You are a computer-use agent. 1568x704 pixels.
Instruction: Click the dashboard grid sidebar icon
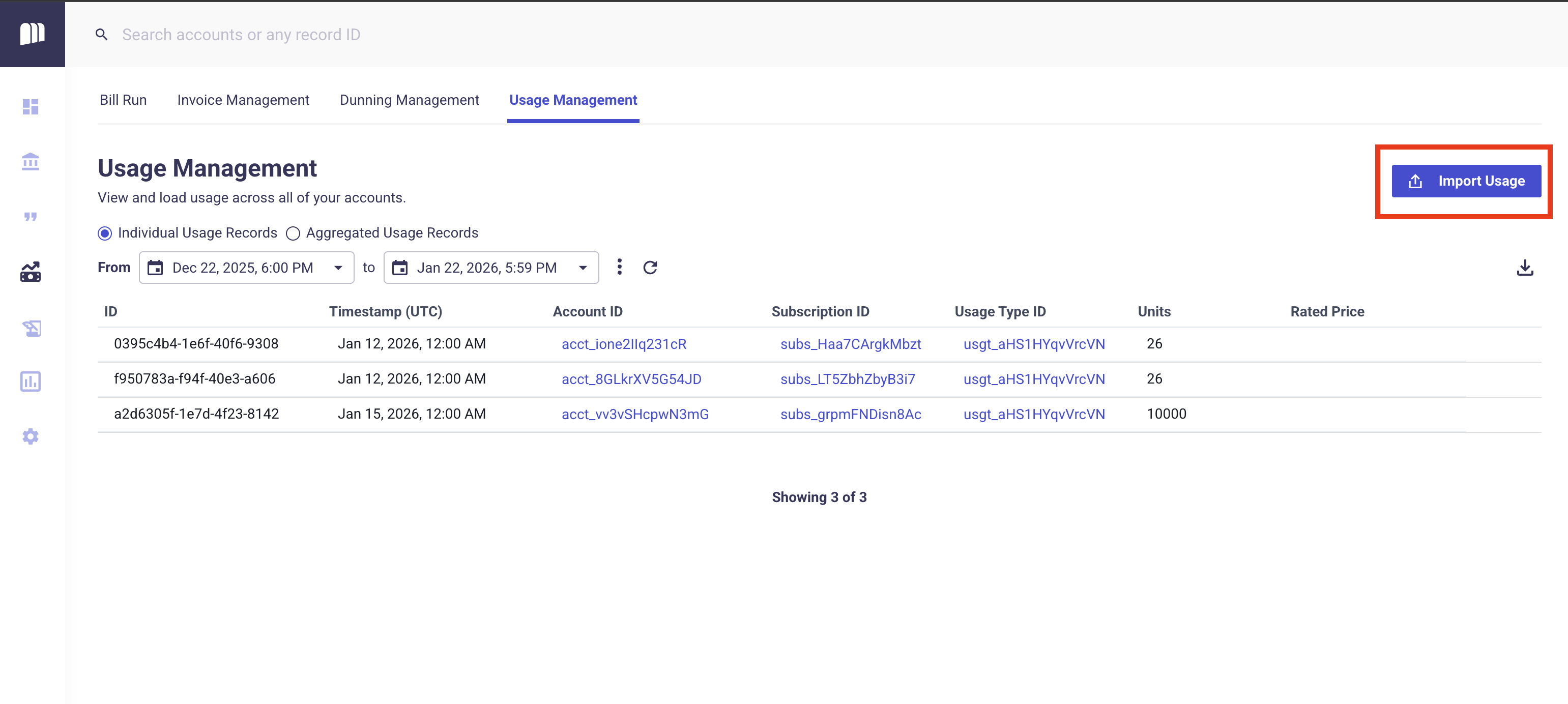click(x=31, y=107)
